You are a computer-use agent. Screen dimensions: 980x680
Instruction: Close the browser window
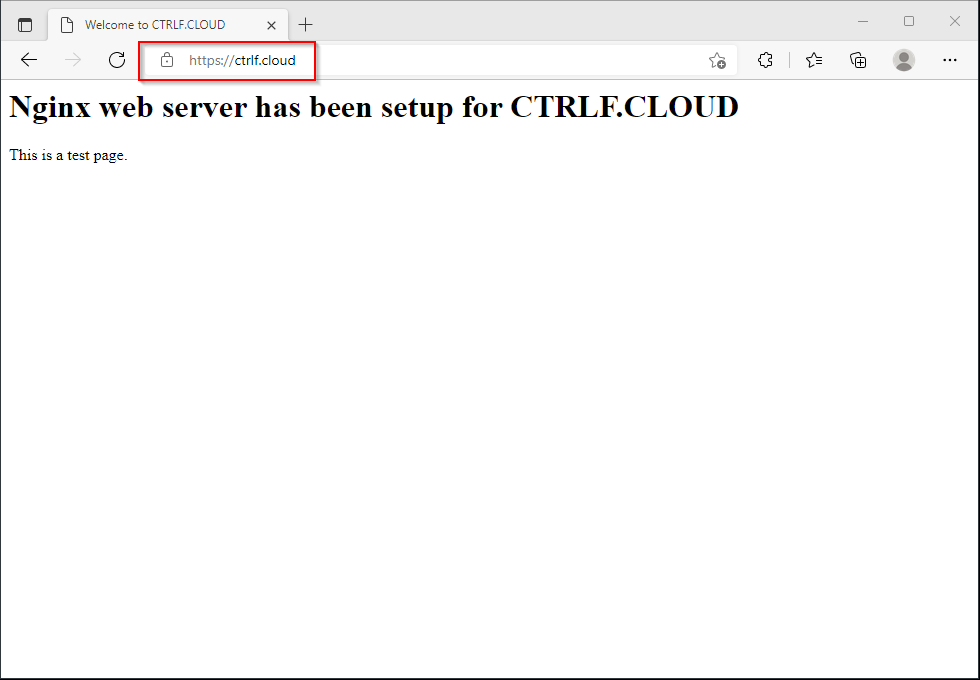[x=954, y=21]
